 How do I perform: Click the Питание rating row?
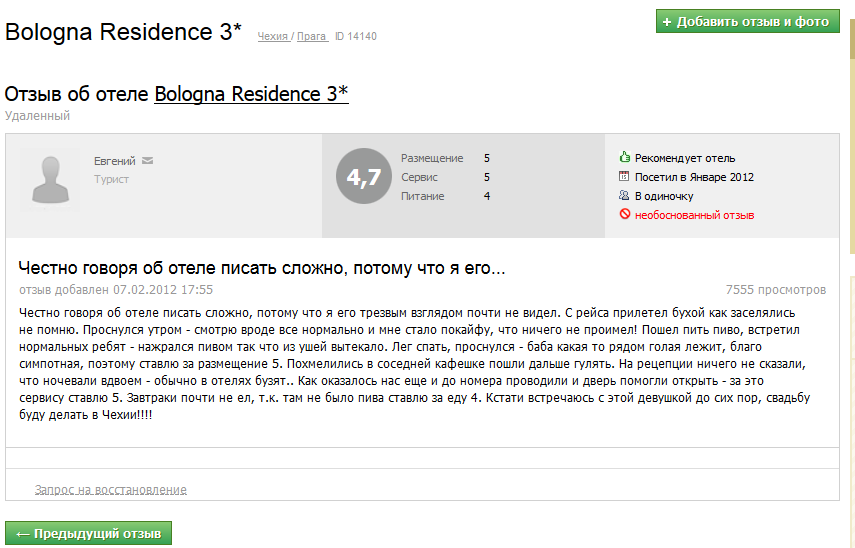click(x=445, y=196)
